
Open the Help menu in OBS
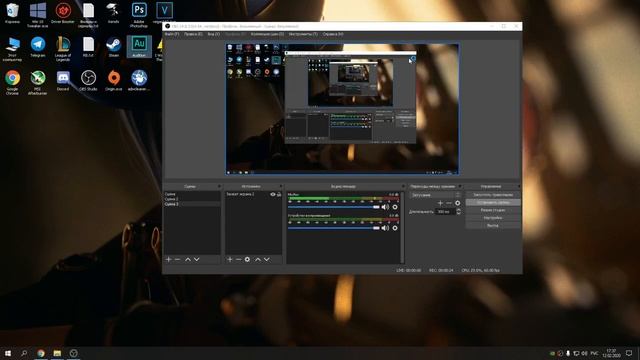pos(333,34)
